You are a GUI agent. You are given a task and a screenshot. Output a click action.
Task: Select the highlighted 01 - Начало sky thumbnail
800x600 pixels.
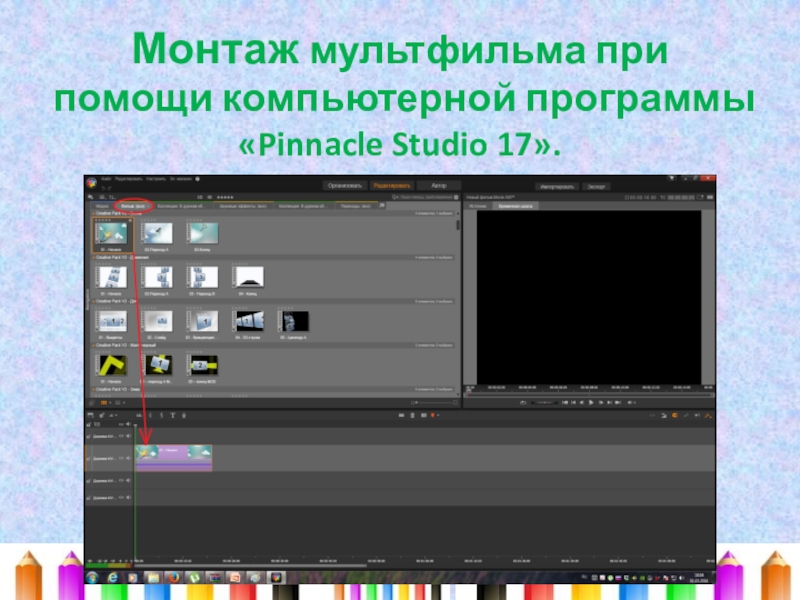[112, 235]
